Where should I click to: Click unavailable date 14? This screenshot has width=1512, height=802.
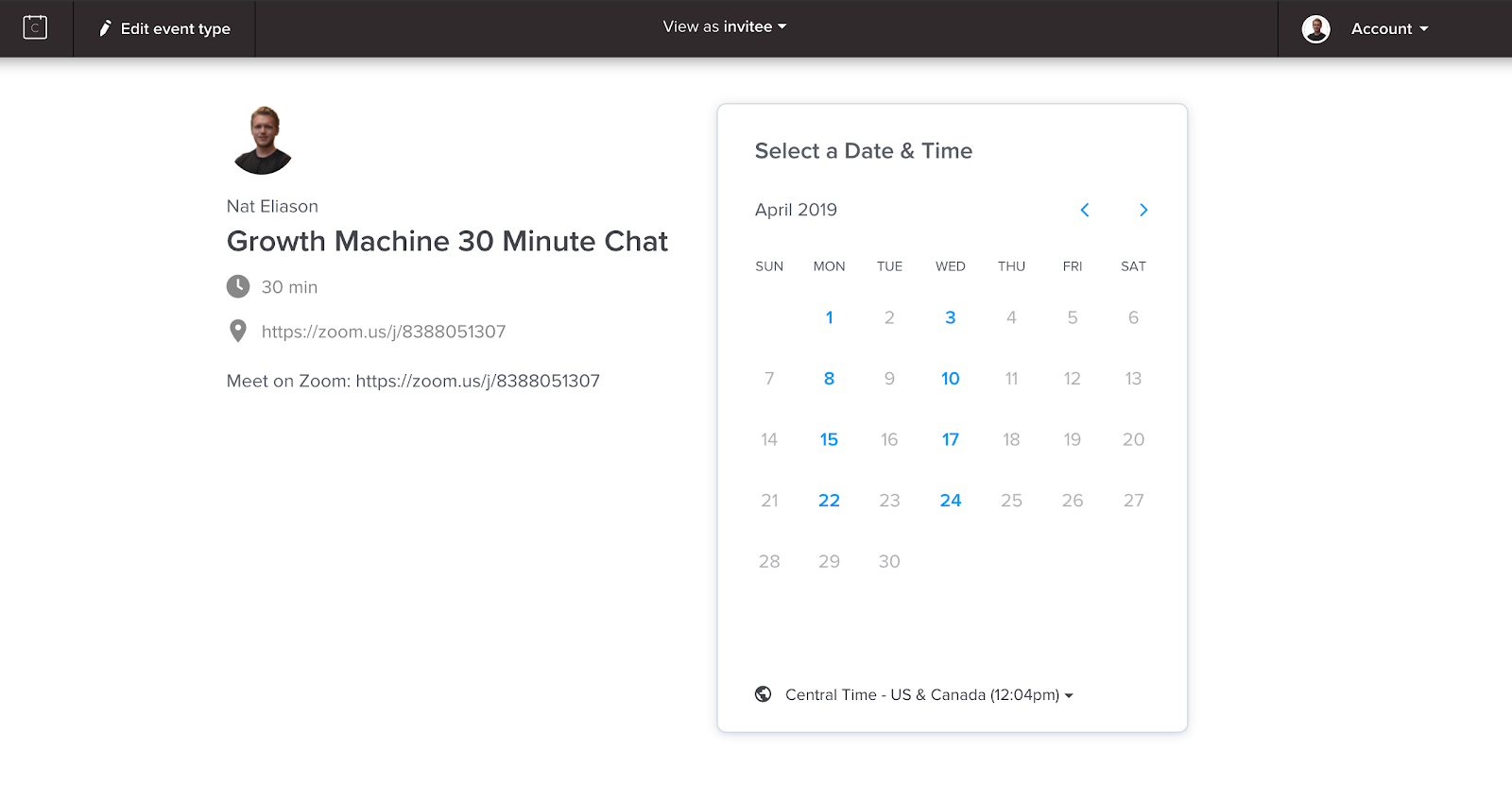click(769, 439)
